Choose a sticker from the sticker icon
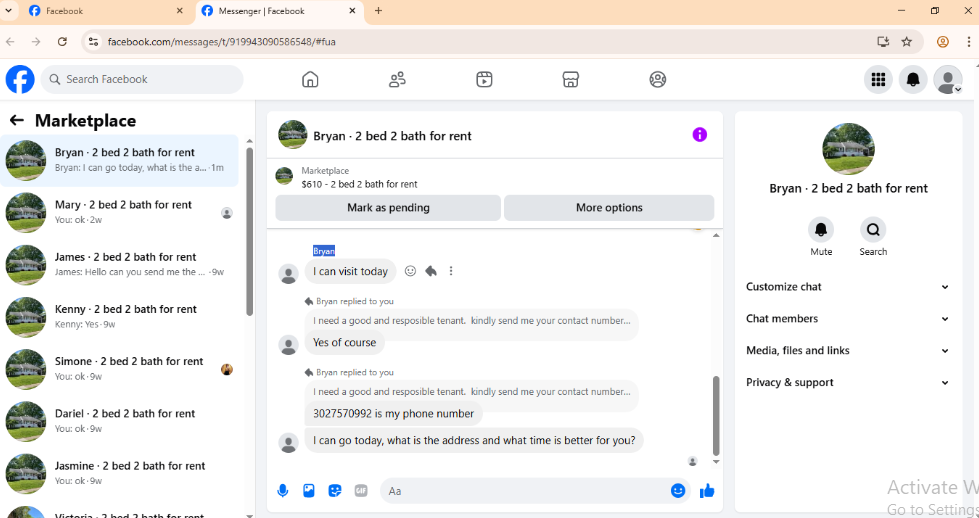 (x=335, y=491)
